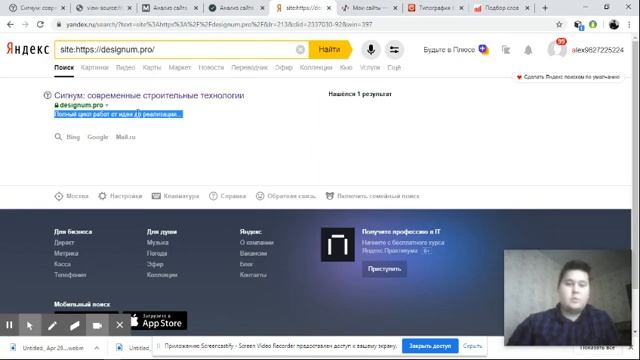Image resolution: width=640 pixels, height=360 pixels.
Task: Open Метрика link in the footer
Action: (x=66, y=253)
